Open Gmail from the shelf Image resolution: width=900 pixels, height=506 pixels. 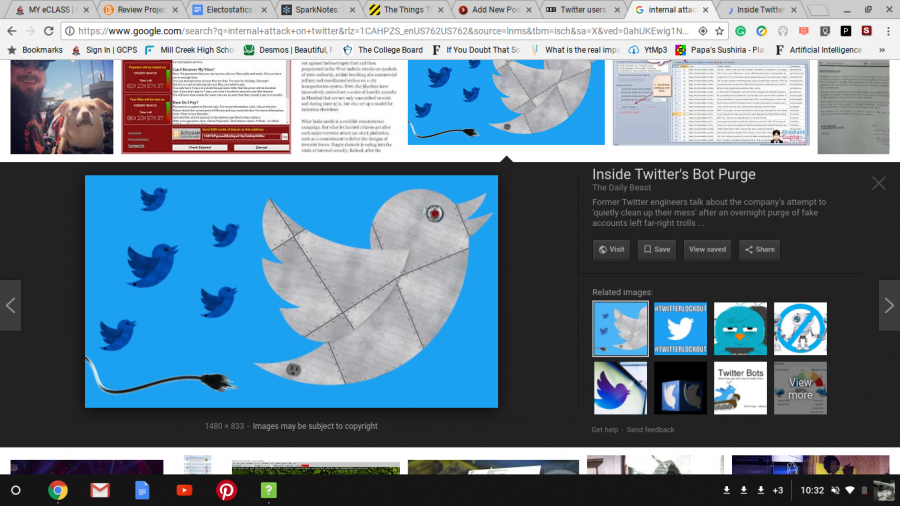100,491
